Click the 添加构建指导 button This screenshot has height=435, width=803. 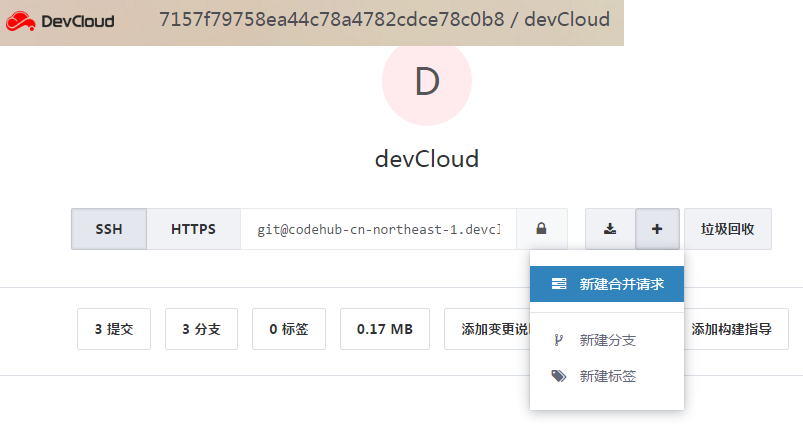pos(735,329)
